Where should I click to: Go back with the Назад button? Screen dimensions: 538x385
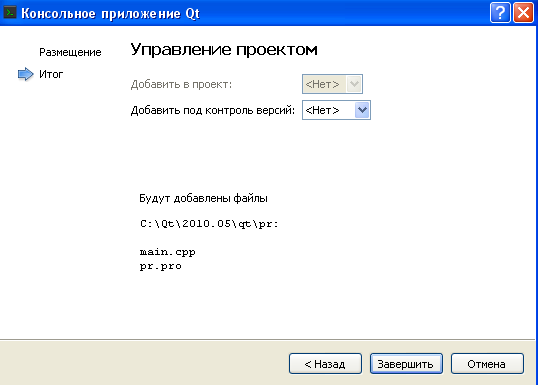tap(325, 364)
